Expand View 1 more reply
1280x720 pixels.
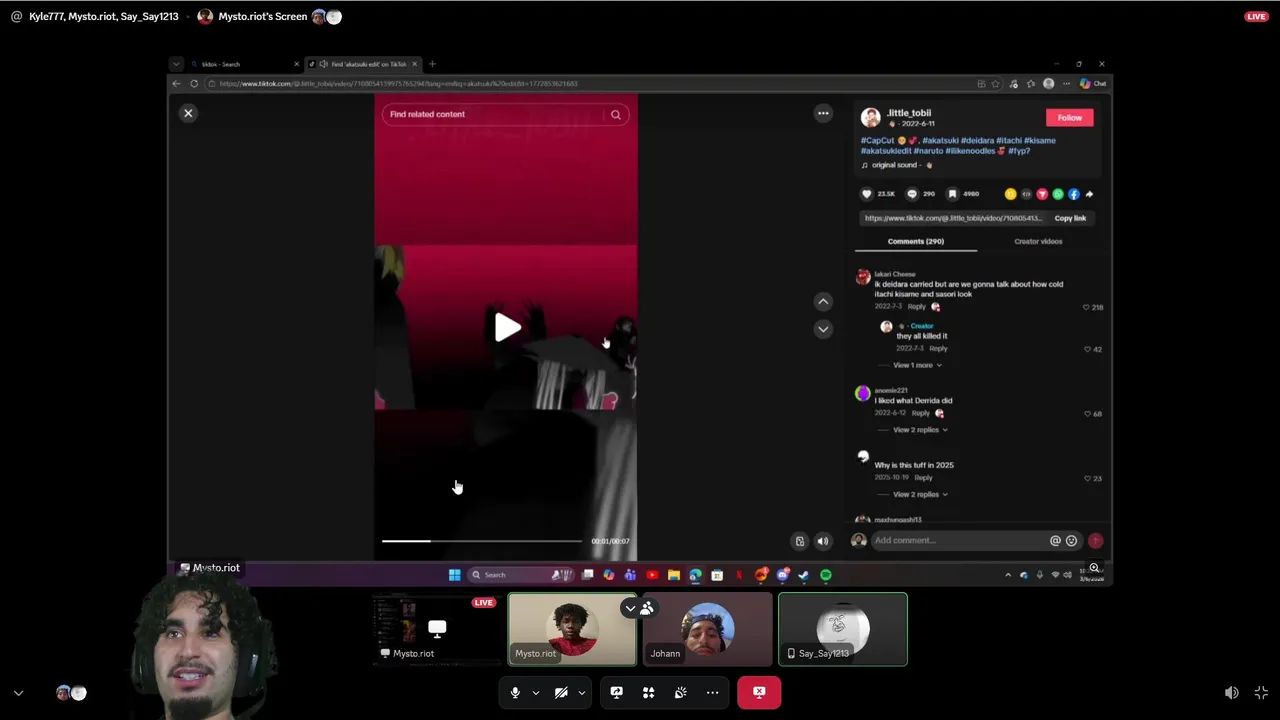coord(917,365)
